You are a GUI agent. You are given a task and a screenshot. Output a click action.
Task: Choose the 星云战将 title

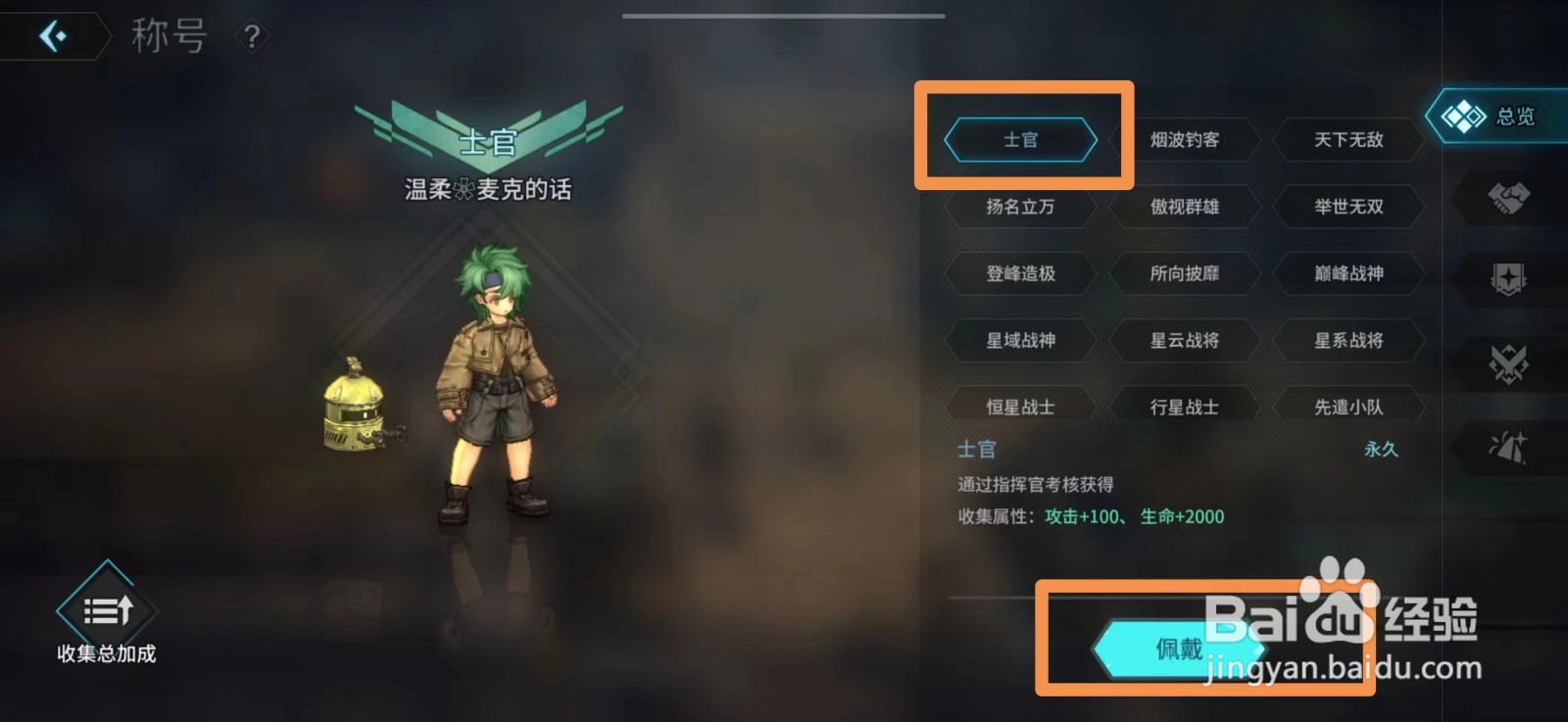[x=1185, y=340]
